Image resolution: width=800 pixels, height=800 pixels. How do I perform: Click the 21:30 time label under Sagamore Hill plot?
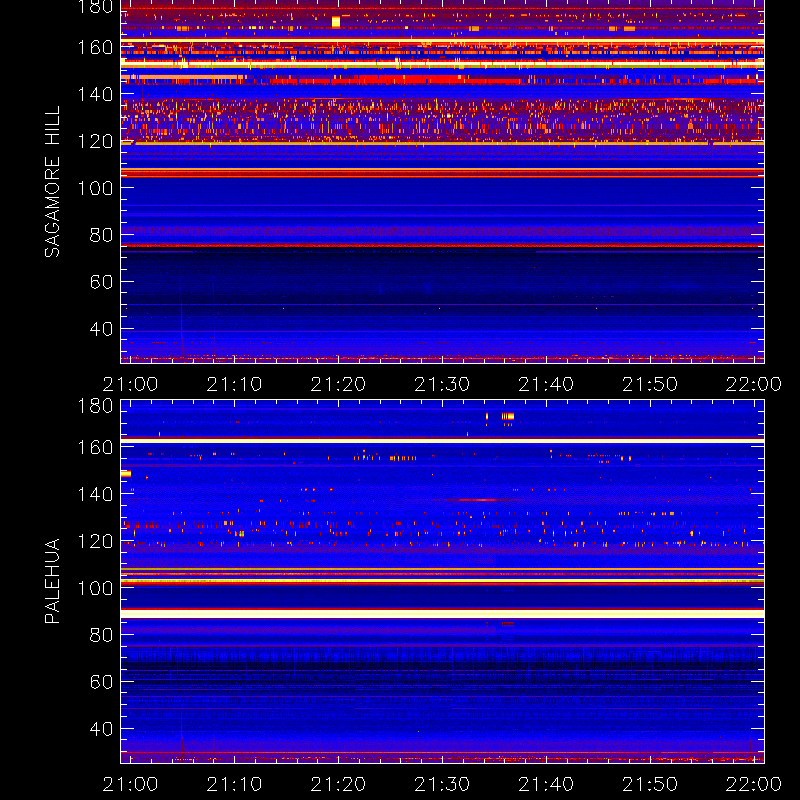[x=442, y=384]
